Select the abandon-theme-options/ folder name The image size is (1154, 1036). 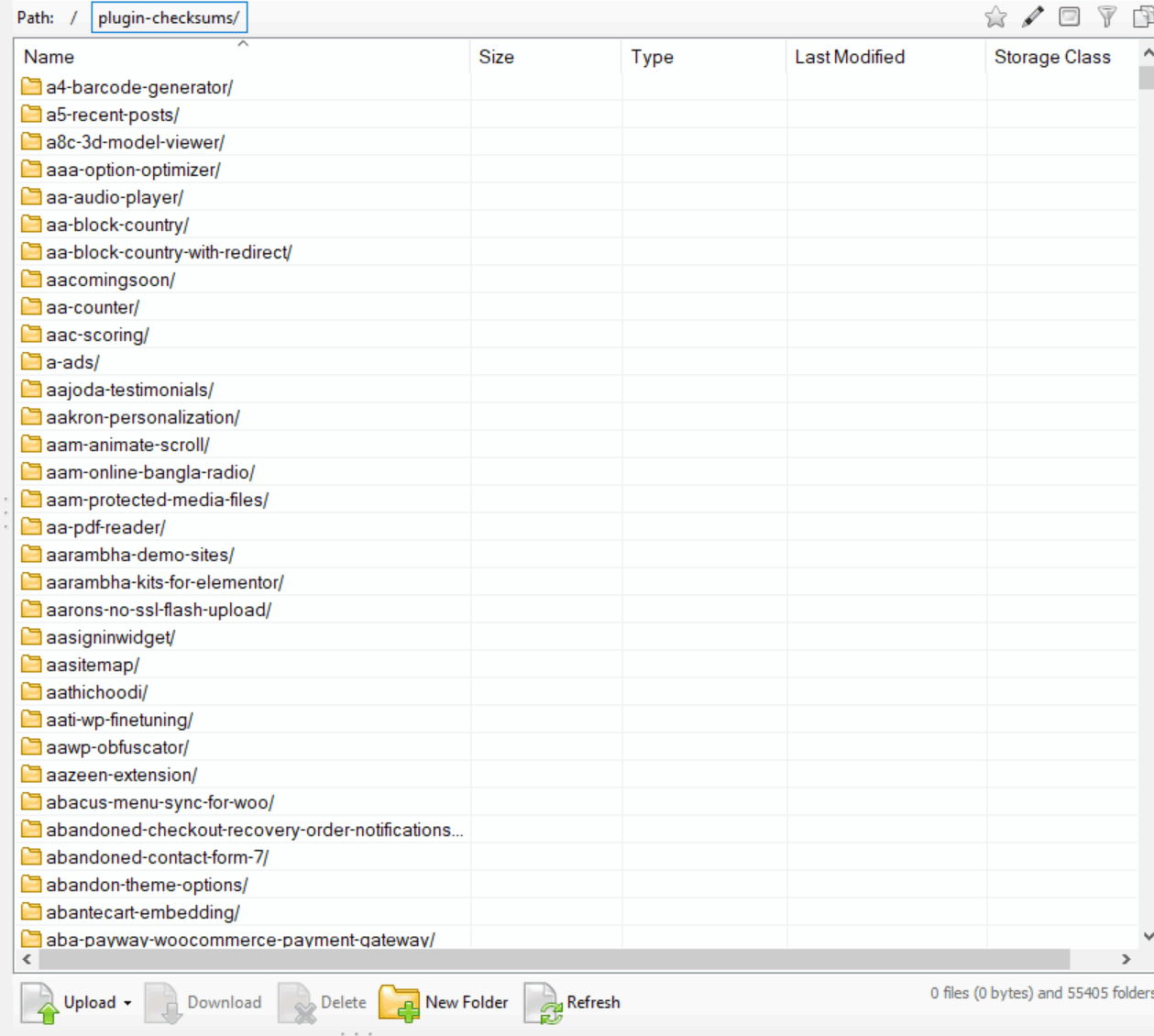(x=147, y=885)
